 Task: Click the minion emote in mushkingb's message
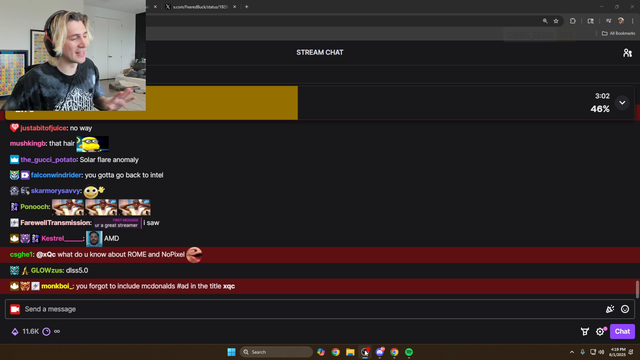coord(93,144)
